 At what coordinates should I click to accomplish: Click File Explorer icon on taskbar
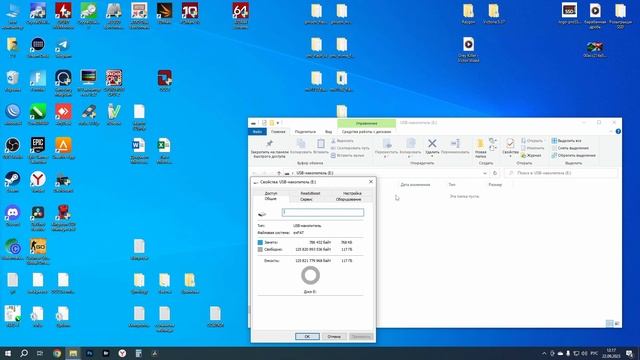click(x=73, y=353)
